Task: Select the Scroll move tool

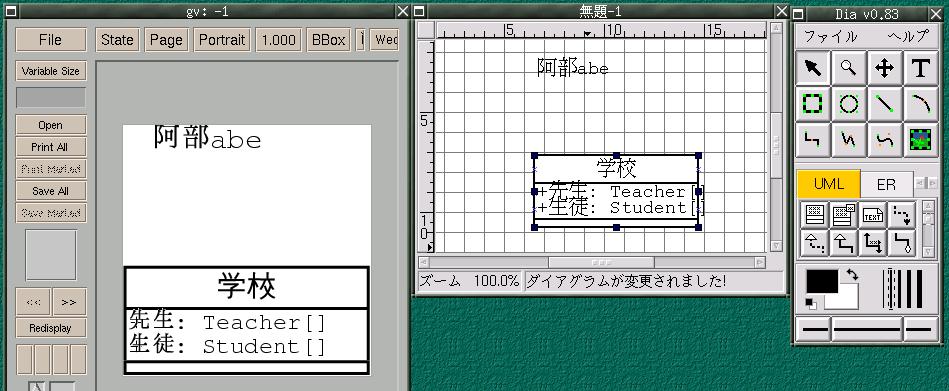Action: click(x=885, y=68)
